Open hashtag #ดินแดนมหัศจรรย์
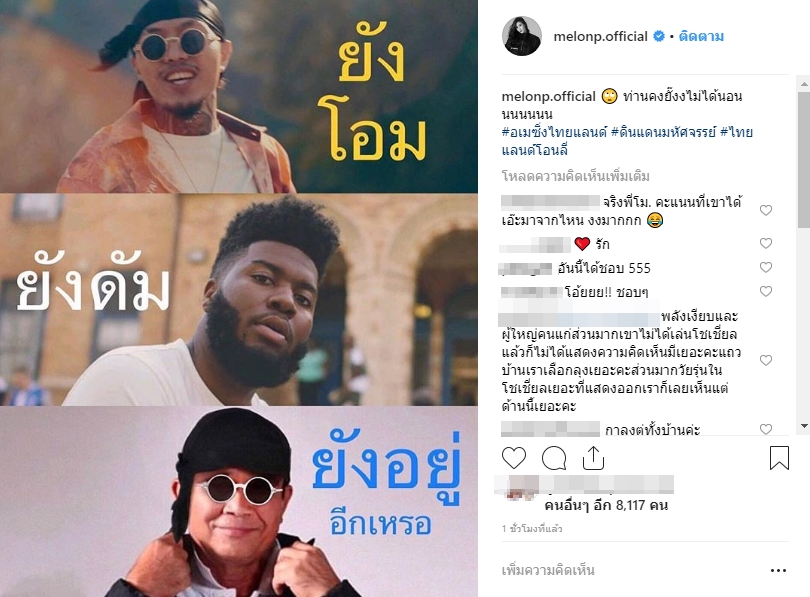This screenshot has width=810, height=597. [663, 132]
